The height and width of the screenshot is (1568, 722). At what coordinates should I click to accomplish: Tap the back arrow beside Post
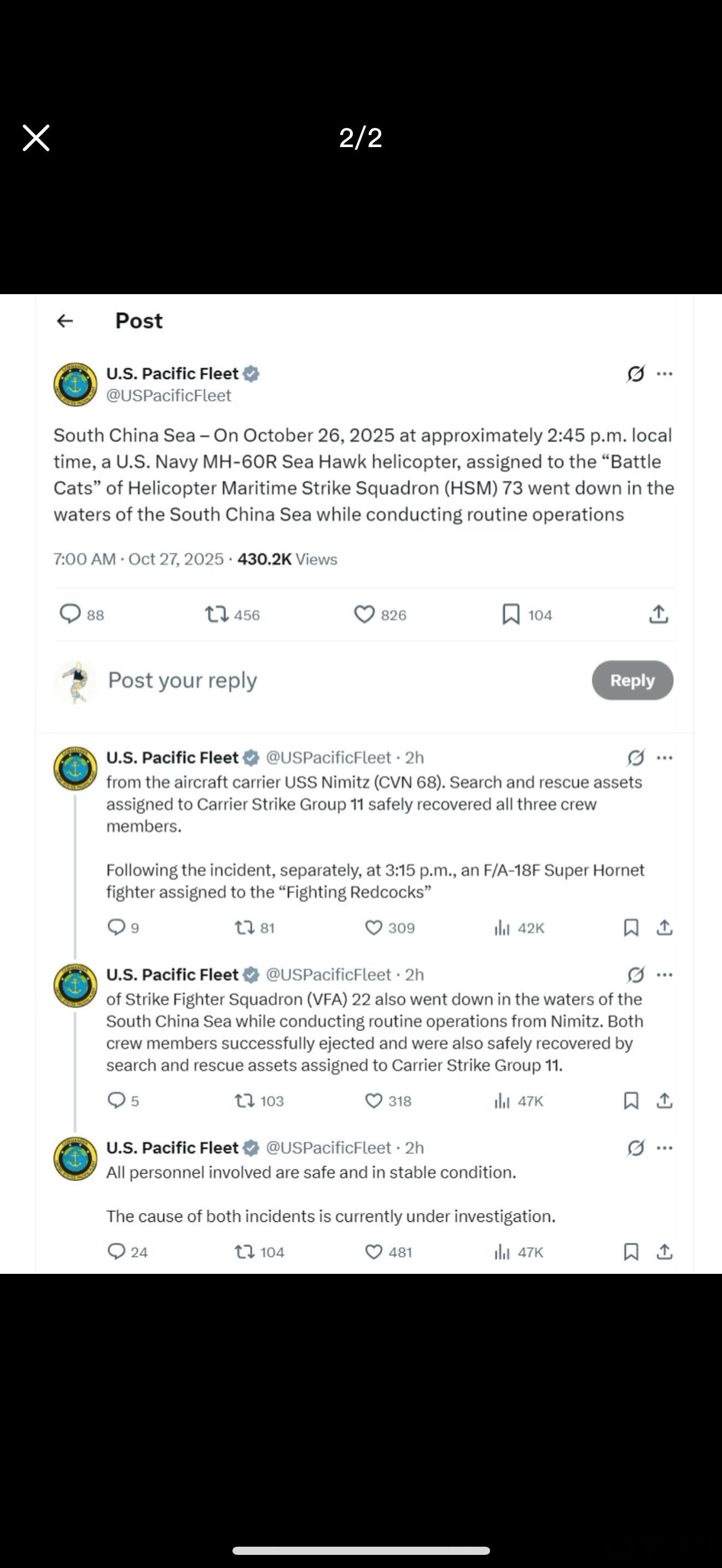65,321
